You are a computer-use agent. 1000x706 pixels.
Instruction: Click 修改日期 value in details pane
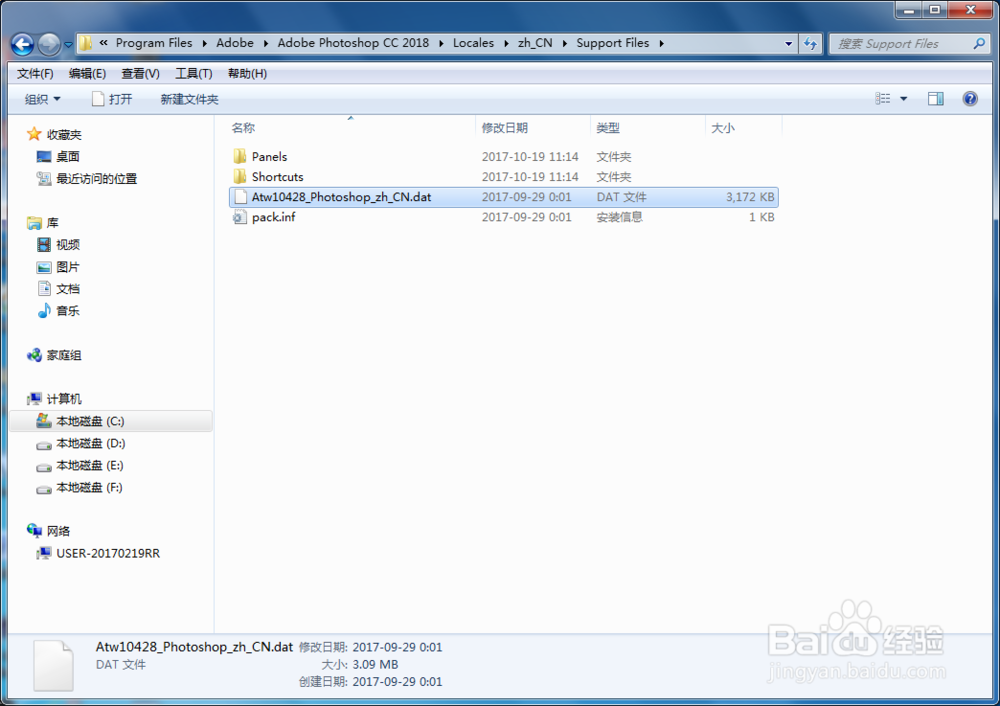[x=397, y=647]
